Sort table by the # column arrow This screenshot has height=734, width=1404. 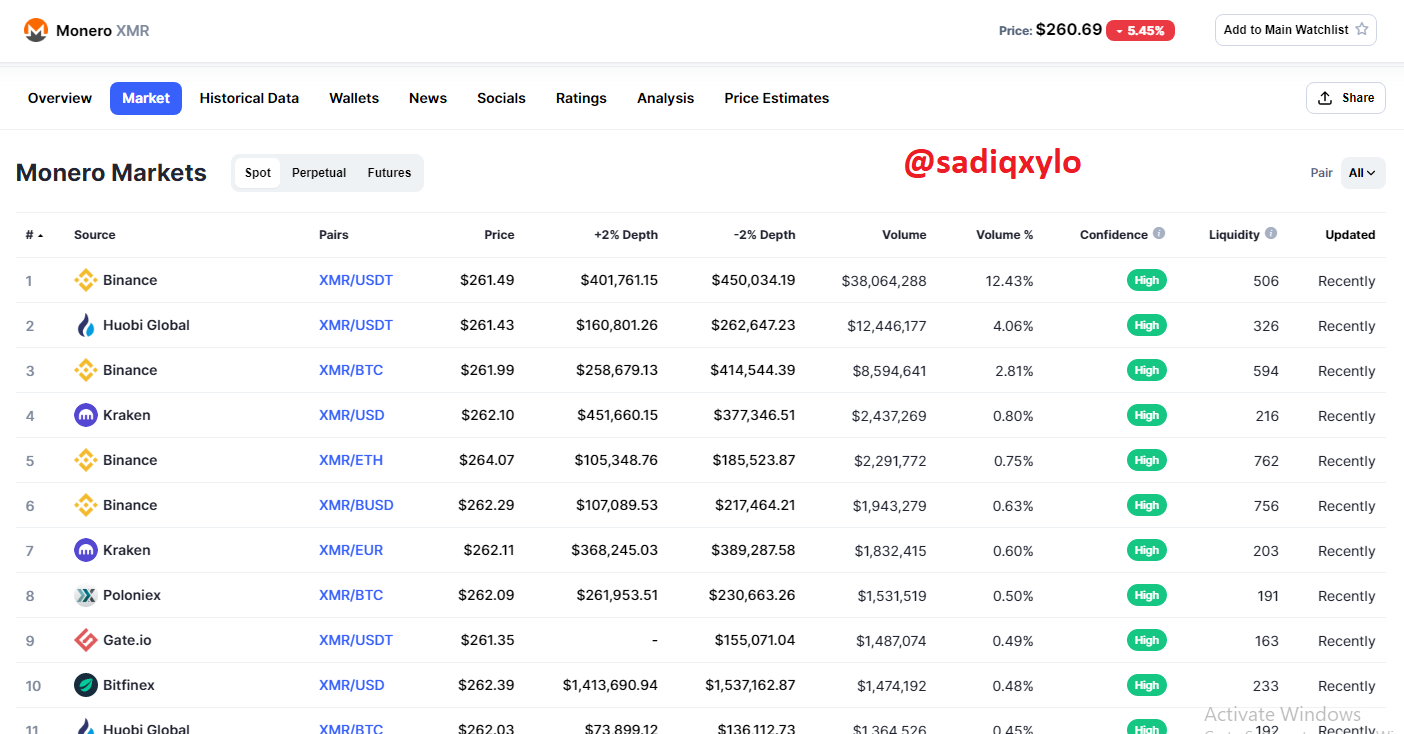pos(40,235)
